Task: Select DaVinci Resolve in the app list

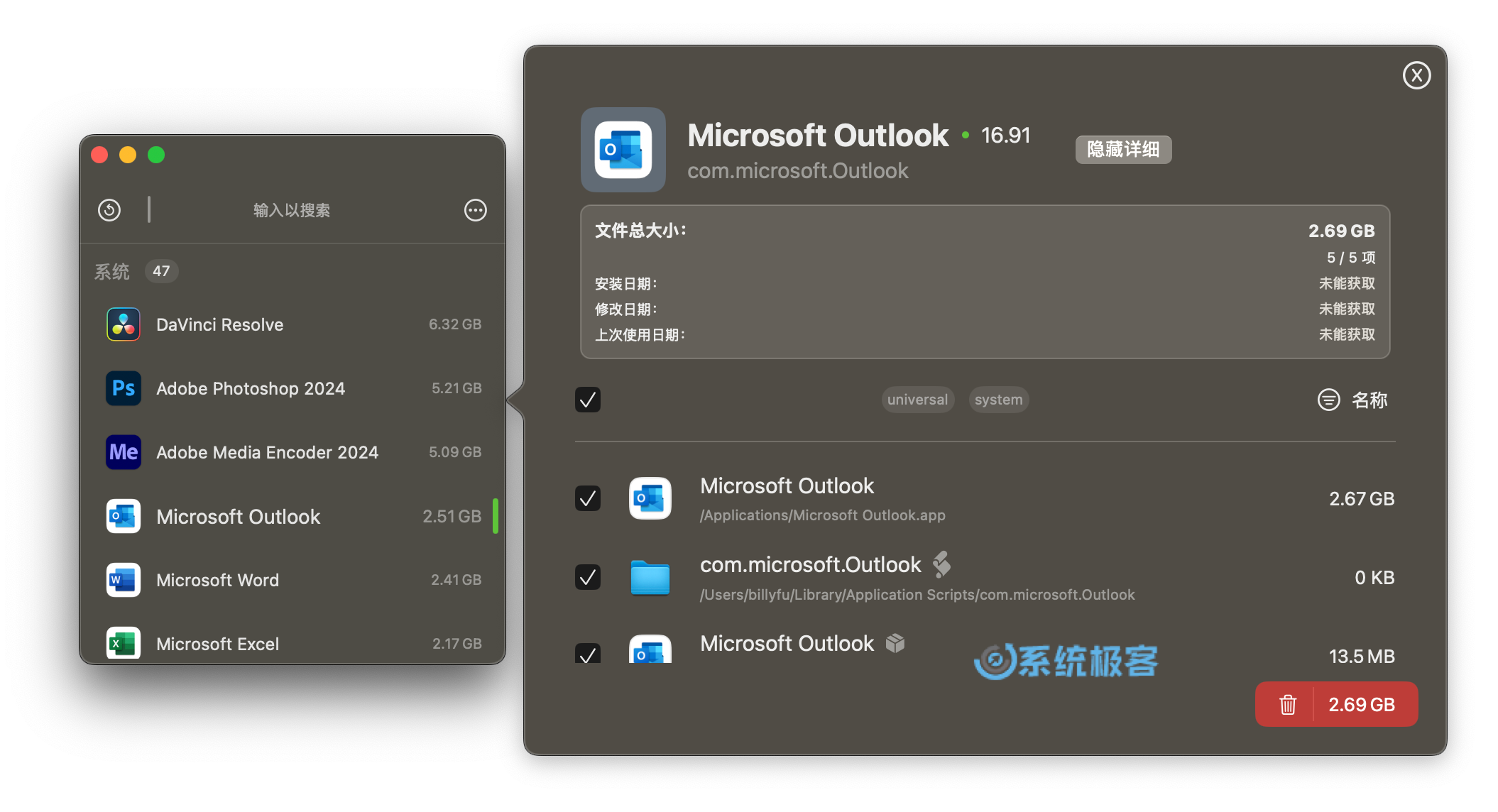Action: click(x=293, y=324)
